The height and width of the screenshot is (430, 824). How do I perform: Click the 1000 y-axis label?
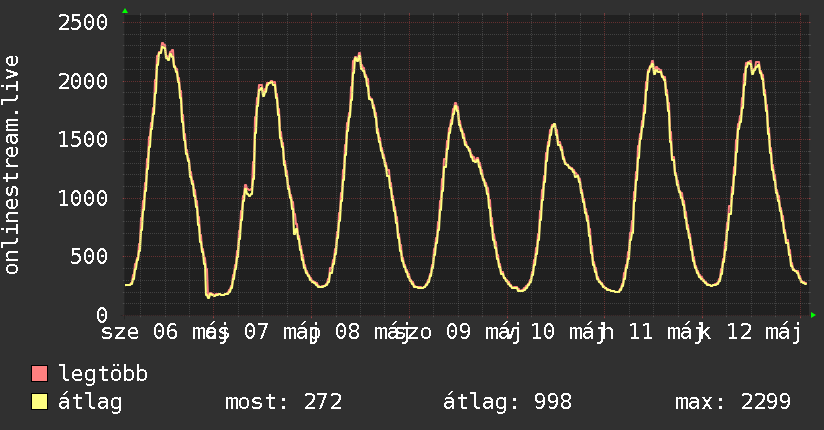point(83,198)
